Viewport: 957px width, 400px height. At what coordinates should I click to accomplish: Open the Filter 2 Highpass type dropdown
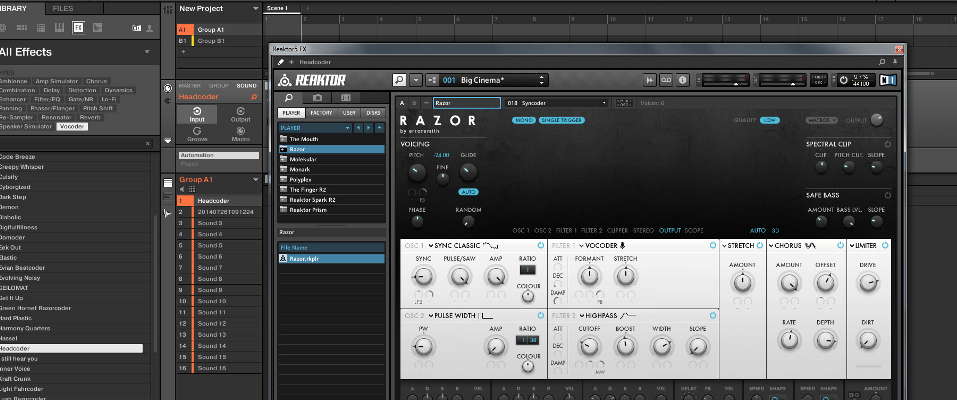(581, 316)
